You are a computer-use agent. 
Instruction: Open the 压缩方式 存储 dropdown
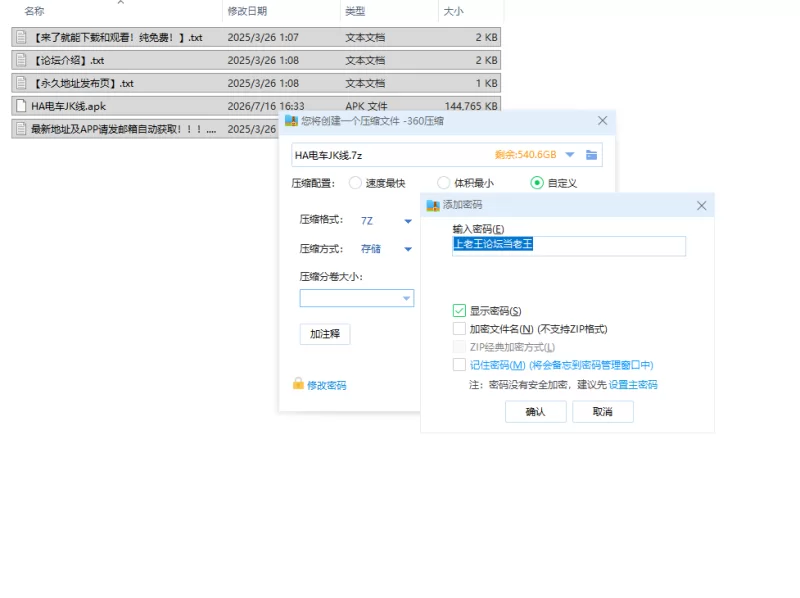click(408, 249)
